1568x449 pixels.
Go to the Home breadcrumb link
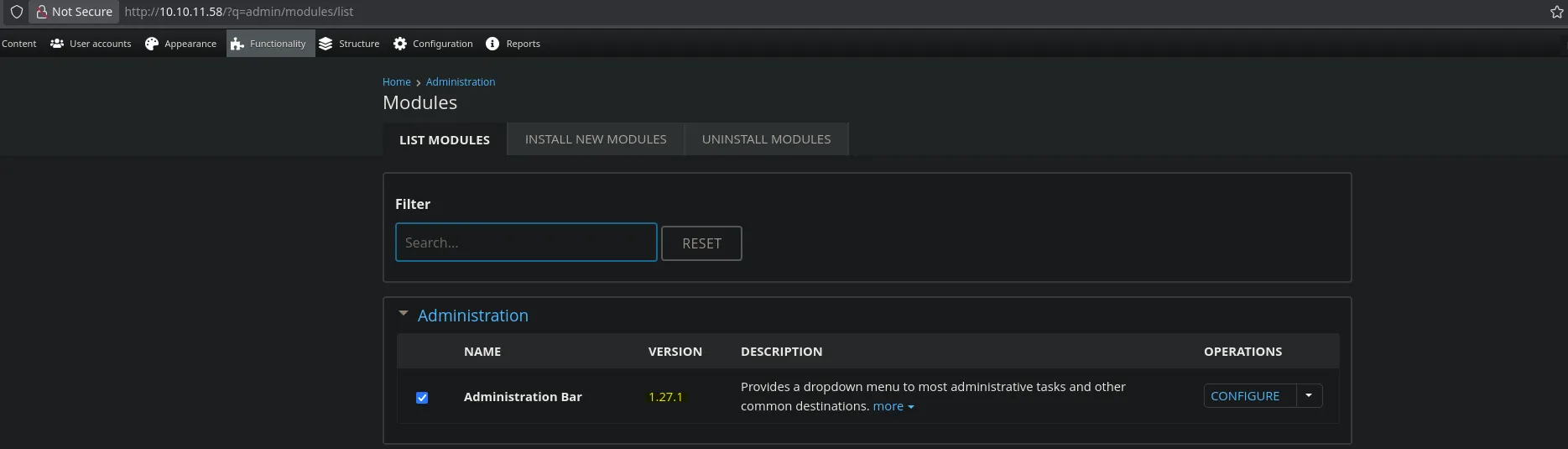coord(396,82)
